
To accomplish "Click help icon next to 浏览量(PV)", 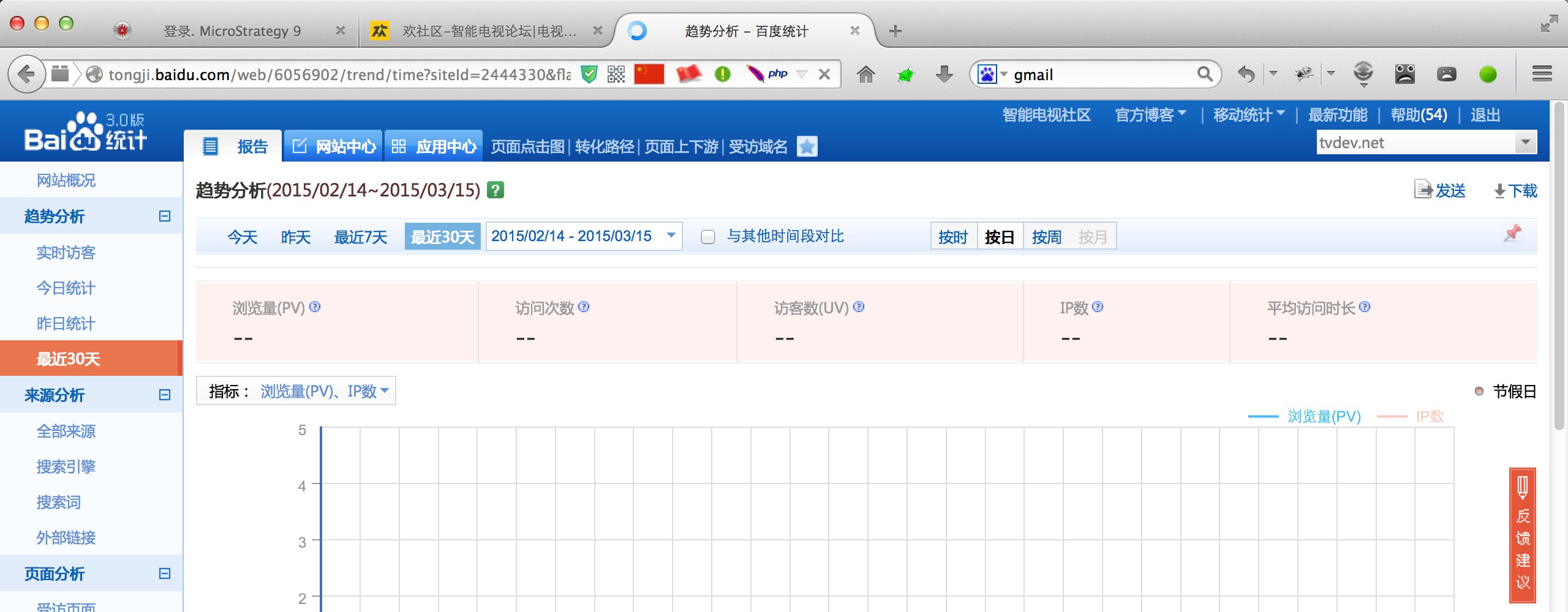I will (315, 307).
